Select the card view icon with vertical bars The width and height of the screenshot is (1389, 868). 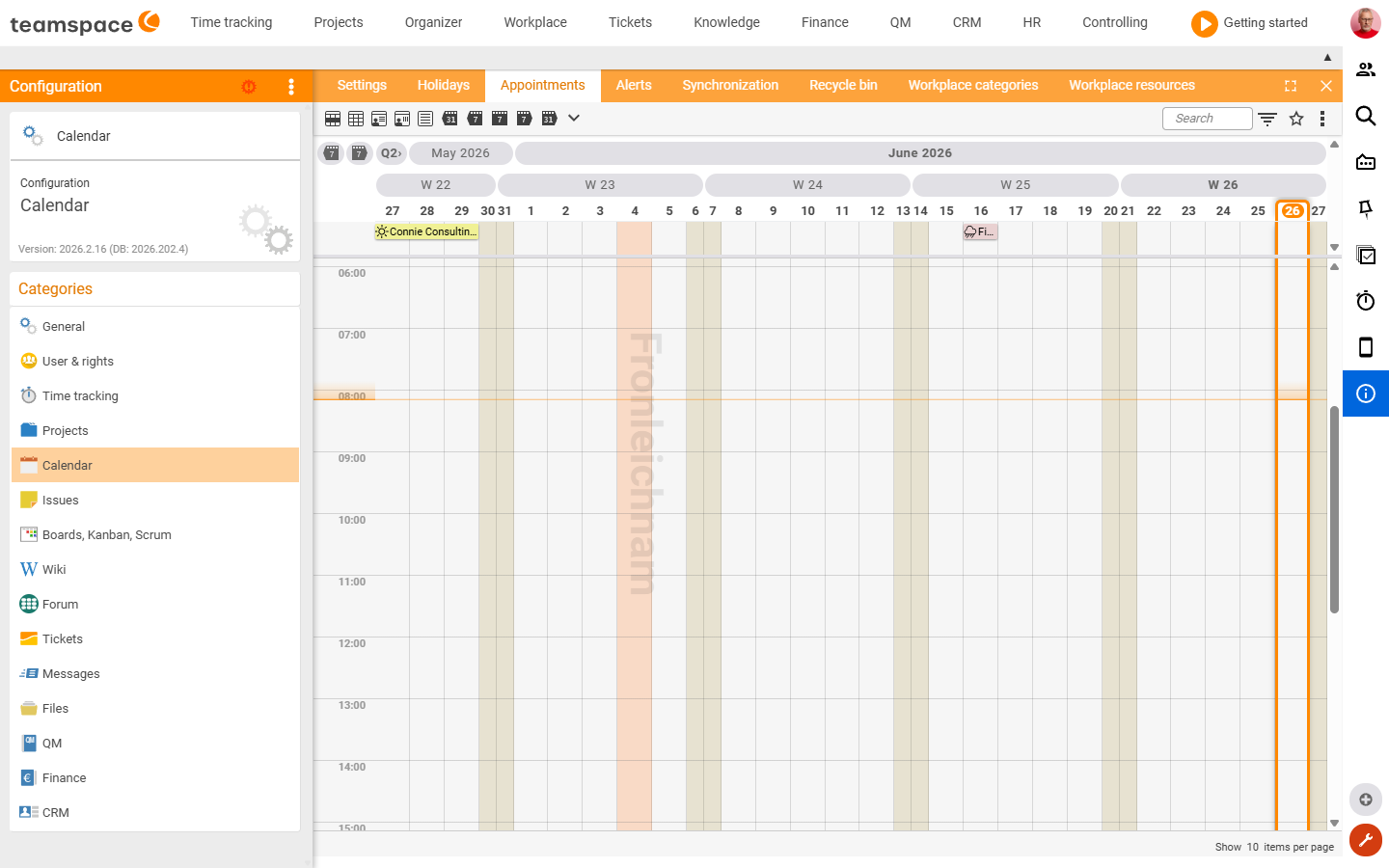[402, 119]
